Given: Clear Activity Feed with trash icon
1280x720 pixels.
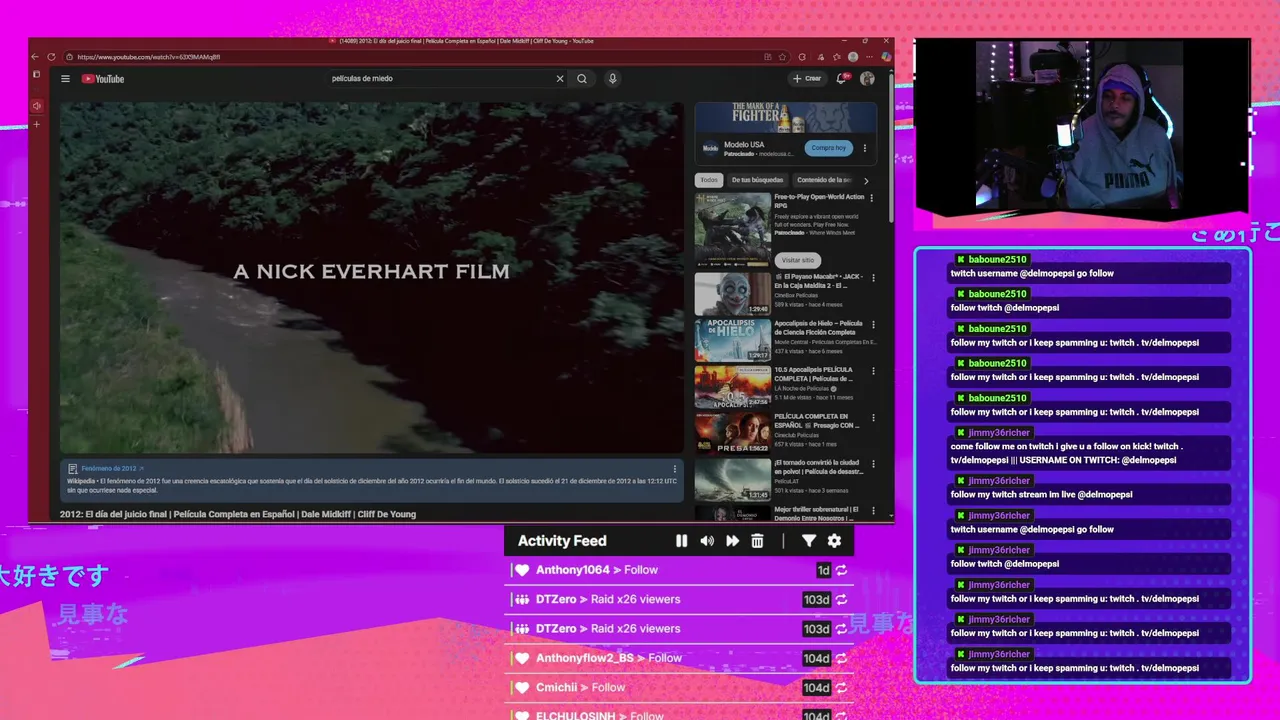Looking at the screenshot, I should (x=757, y=541).
